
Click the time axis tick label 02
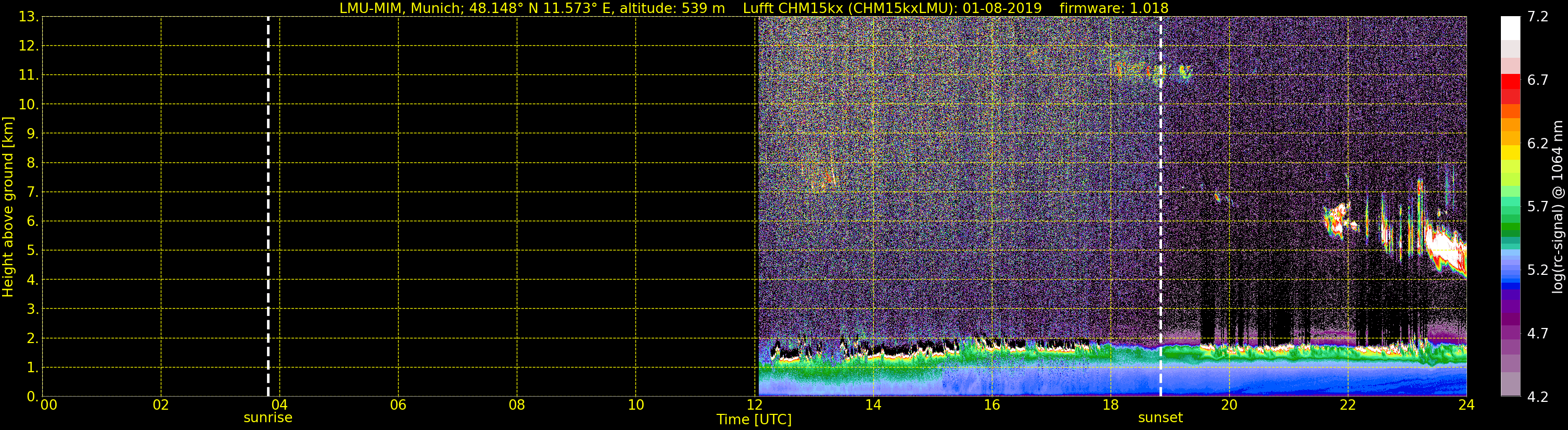(161, 405)
